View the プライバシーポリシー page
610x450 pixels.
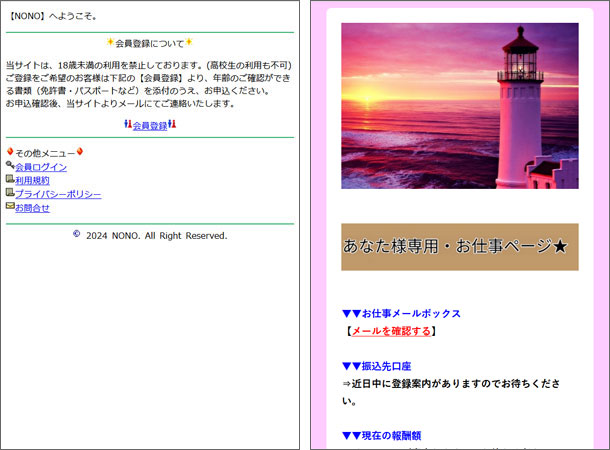click(58, 194)
